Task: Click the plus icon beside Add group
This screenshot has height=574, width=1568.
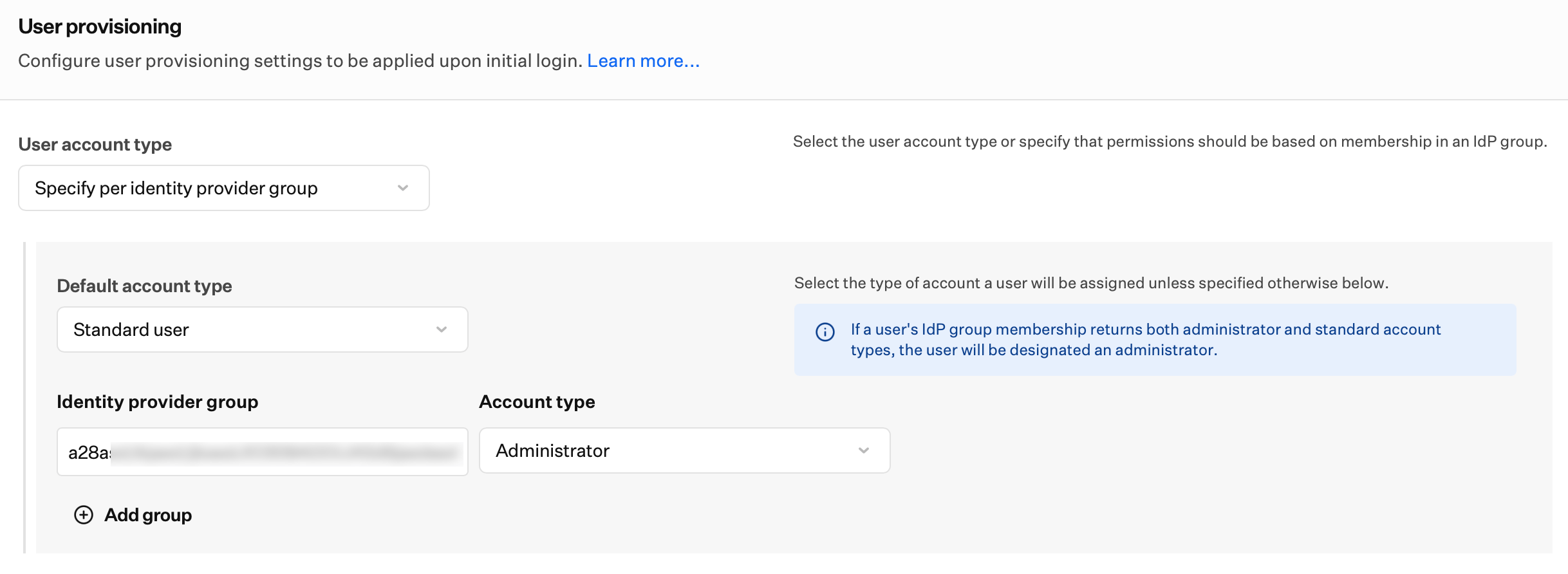Action: click(84, 515)
